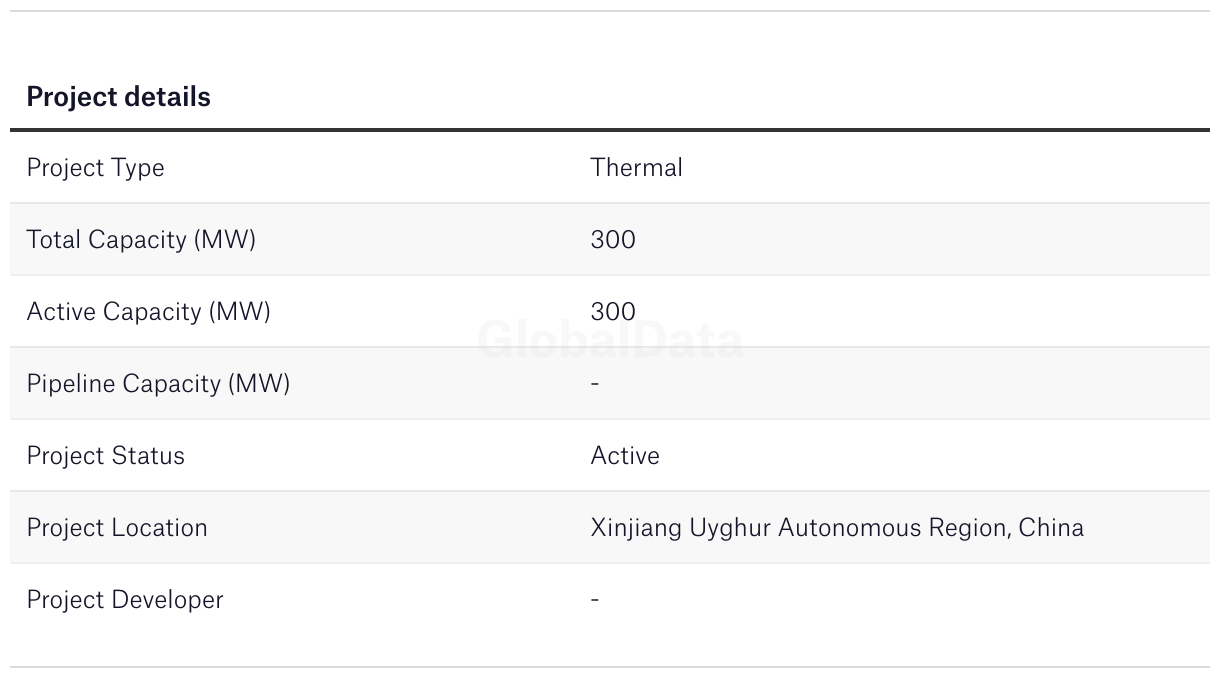Click the Total Capacity value 300
The image size is (1220, 678).
pyautogui.click(x=613, y=239)
